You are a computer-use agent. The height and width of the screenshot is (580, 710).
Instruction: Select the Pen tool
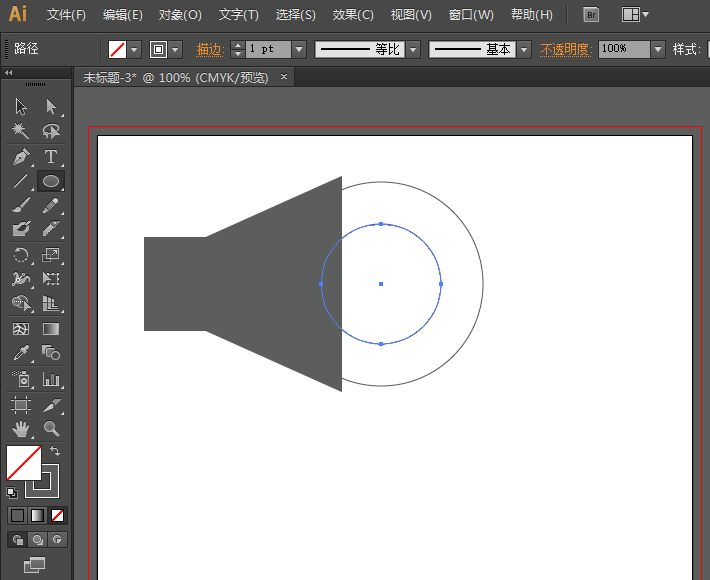tap(21, 157)
